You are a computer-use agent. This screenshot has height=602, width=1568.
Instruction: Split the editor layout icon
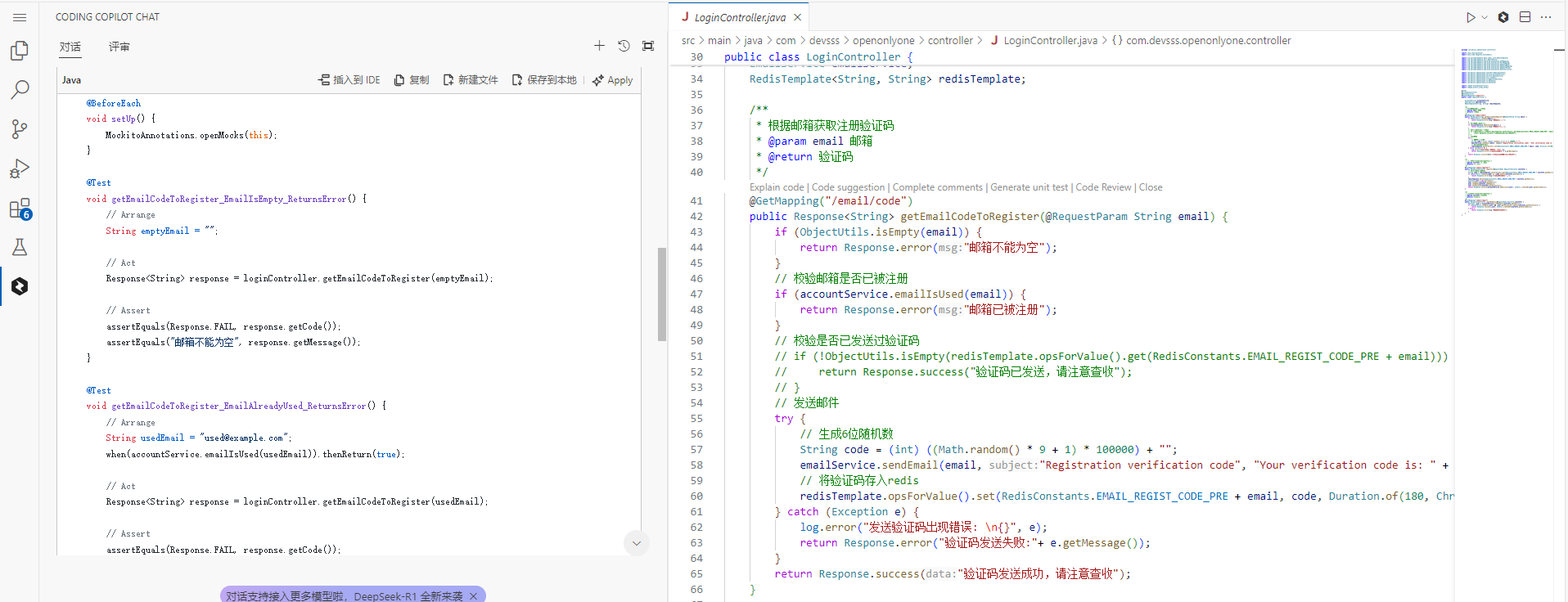tap(1525, 17)
